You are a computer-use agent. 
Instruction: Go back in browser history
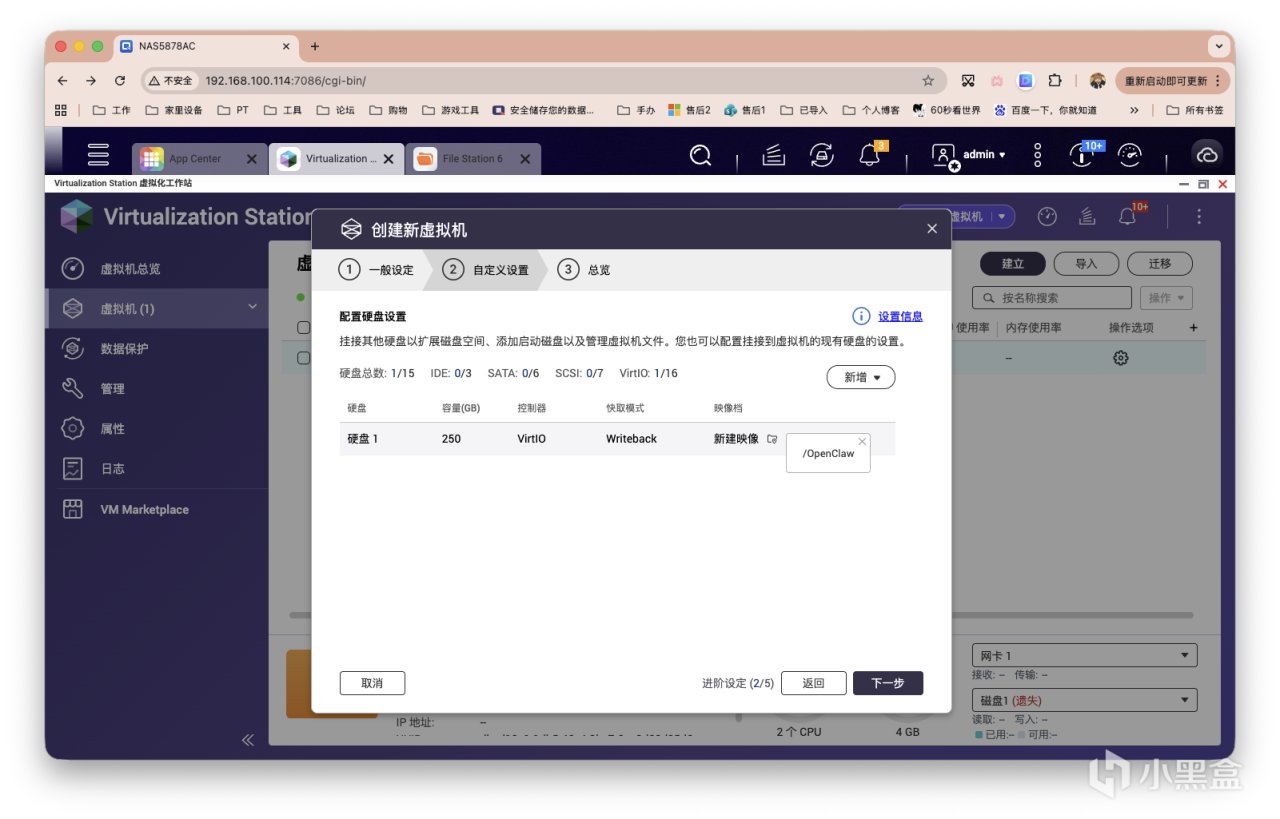(63, 81)
